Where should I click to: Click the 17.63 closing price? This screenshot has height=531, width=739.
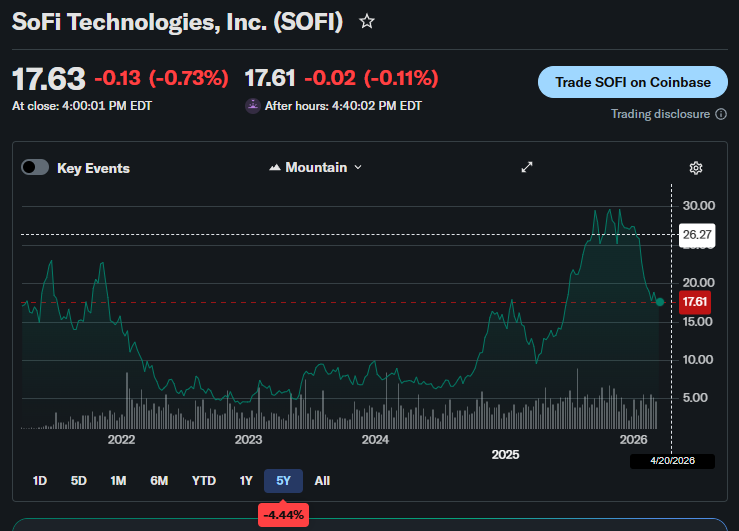tap(49, 79)
